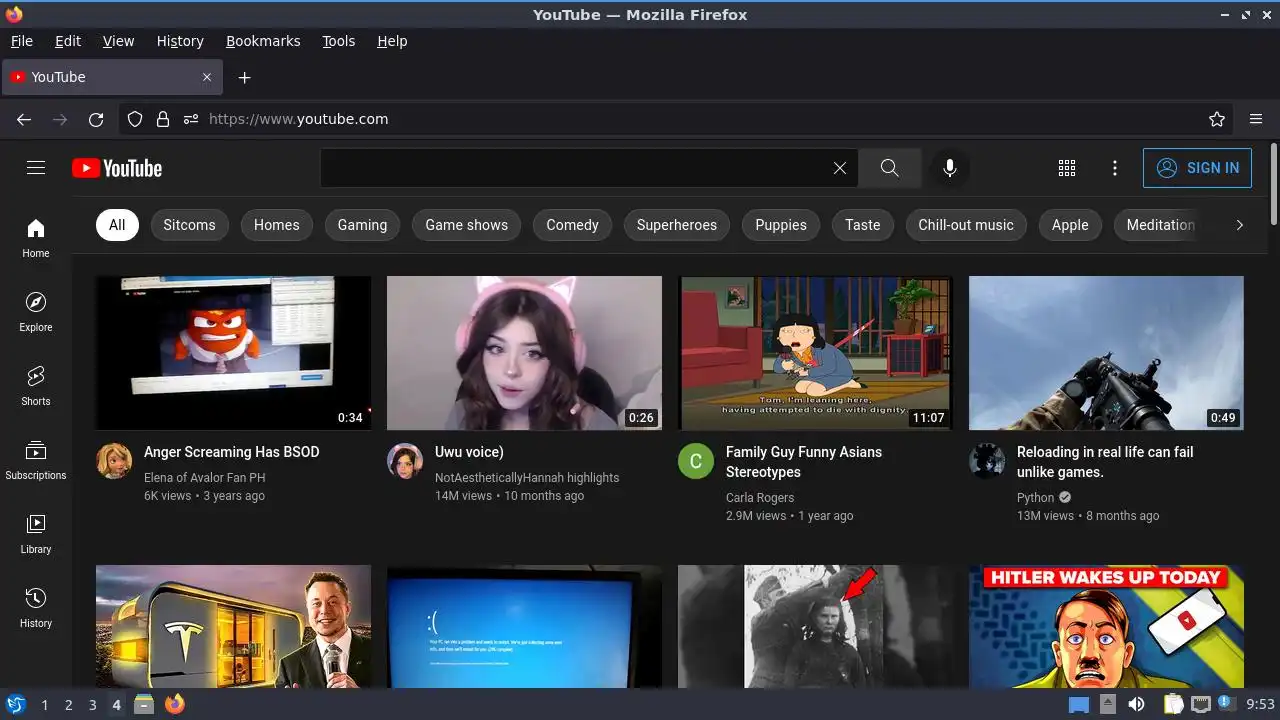1280x720 pixels.
Task: Open Shorts in the sidebar
Action: (x=36, y=386)
